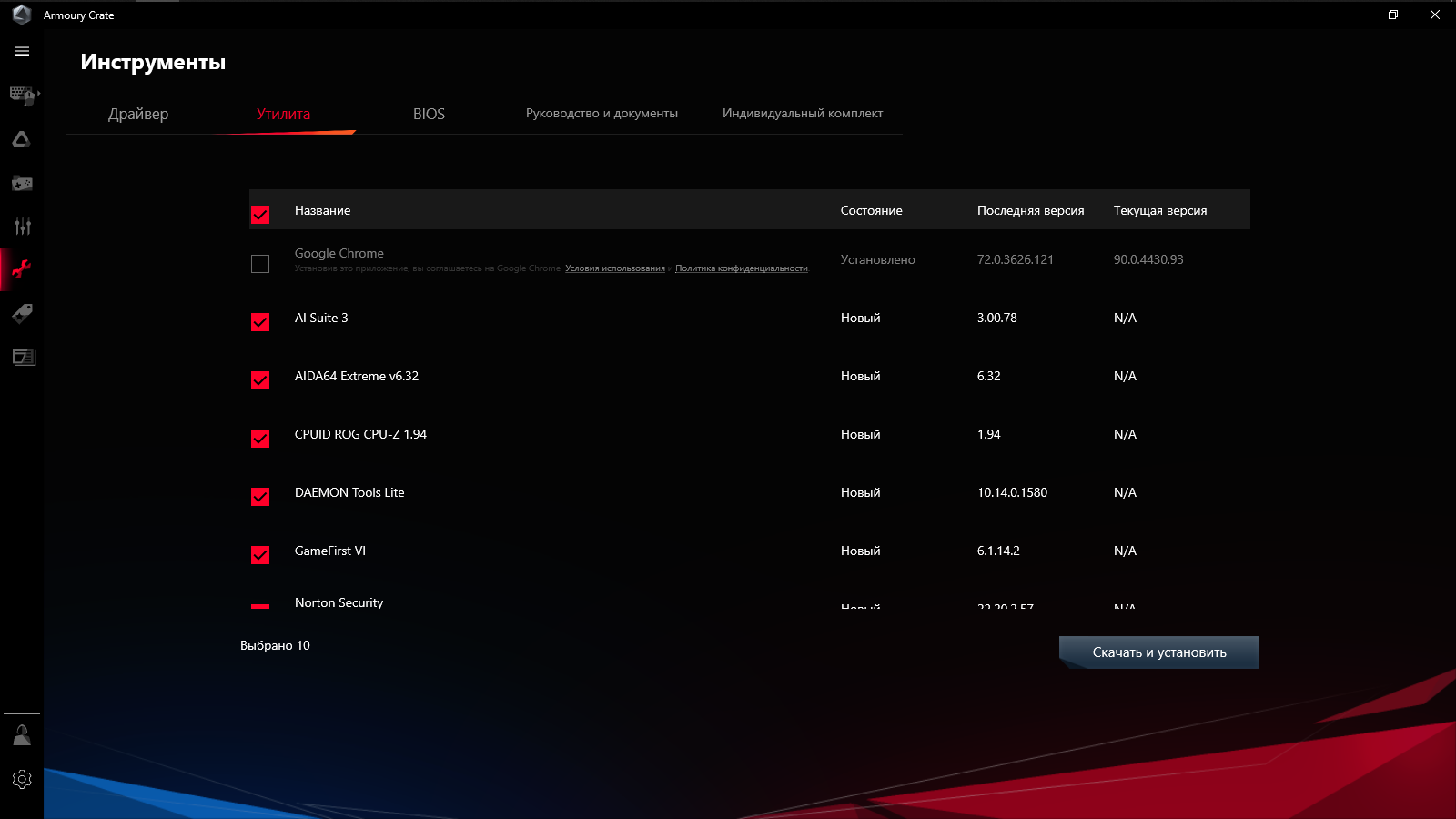Open the hamburger navigation menu
The height and width of the screenshot is (819, 1456).
pyautogui.click(x=22, y=52)
